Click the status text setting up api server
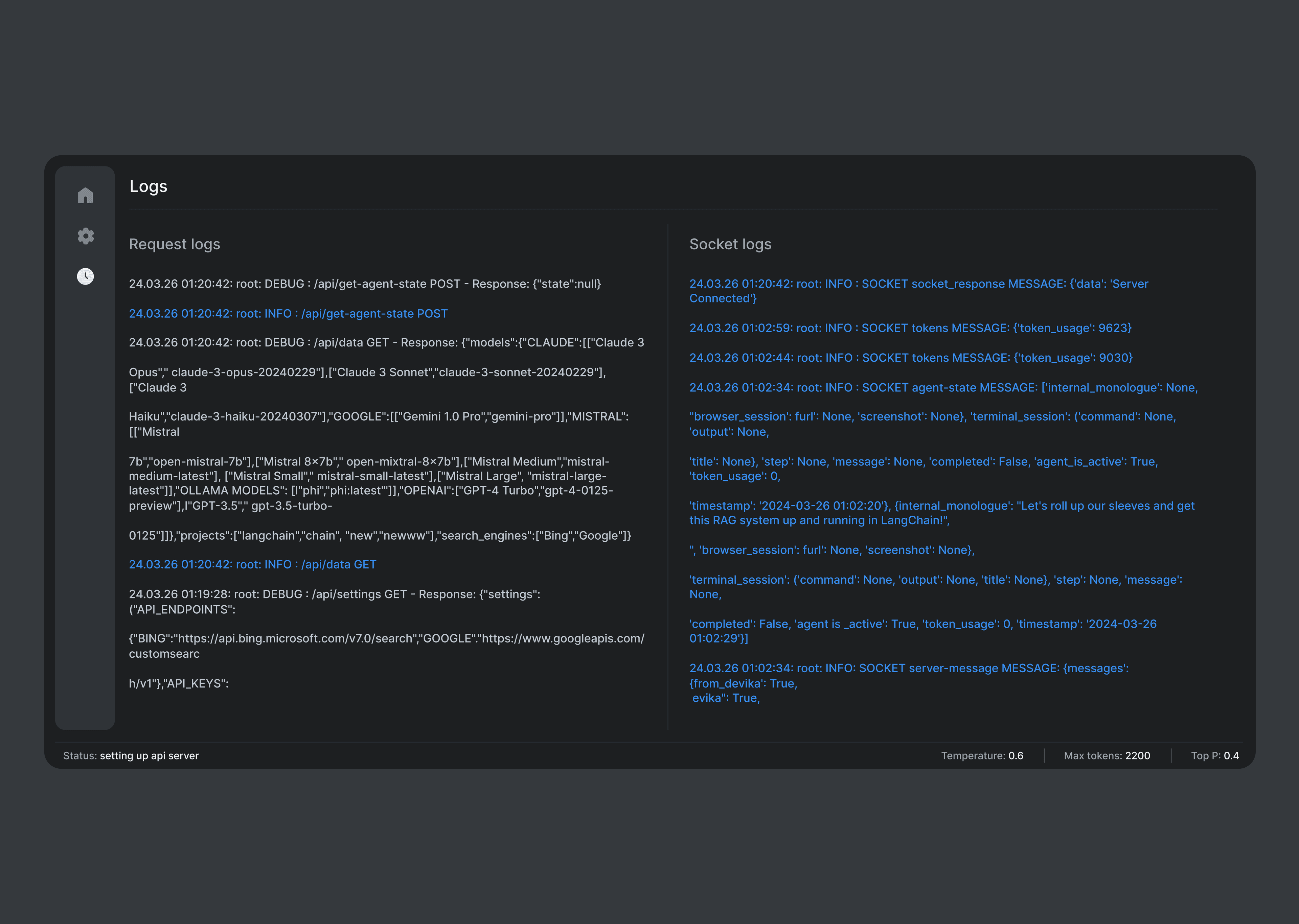The height and width of the screenshot is (924, 1299). tap(149, 756)
